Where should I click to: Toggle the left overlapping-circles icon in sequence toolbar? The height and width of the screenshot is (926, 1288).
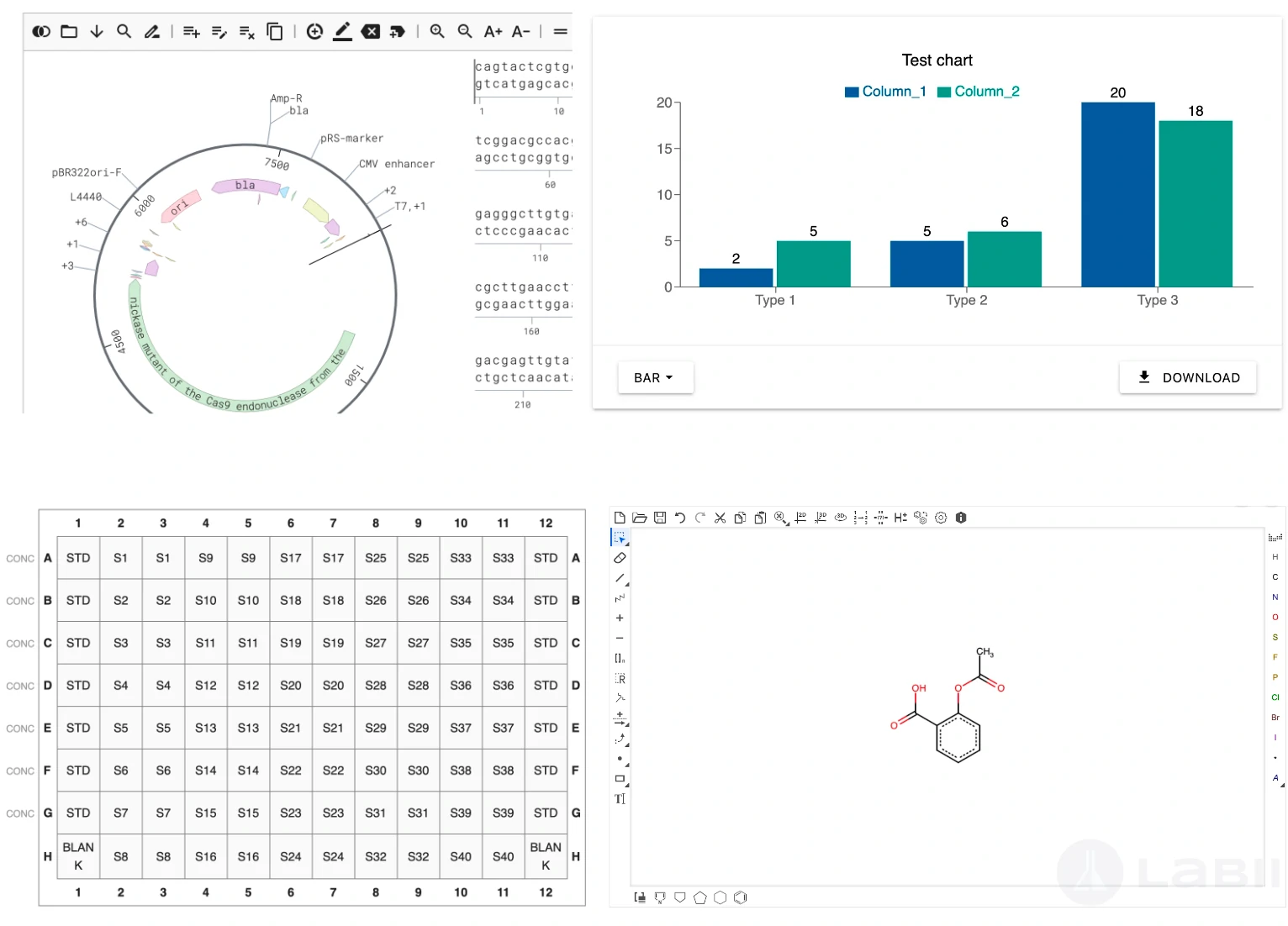click(x=41, y=32)
